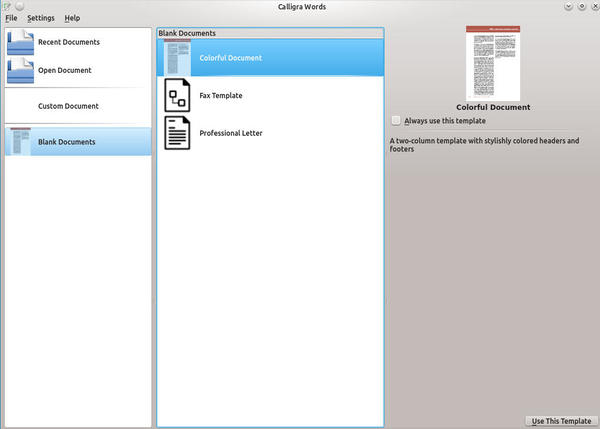The image size is (600, 429).
Task: Select the Blank Documents sidebar label
Action: pyautogui.click(x=67, y=142)
